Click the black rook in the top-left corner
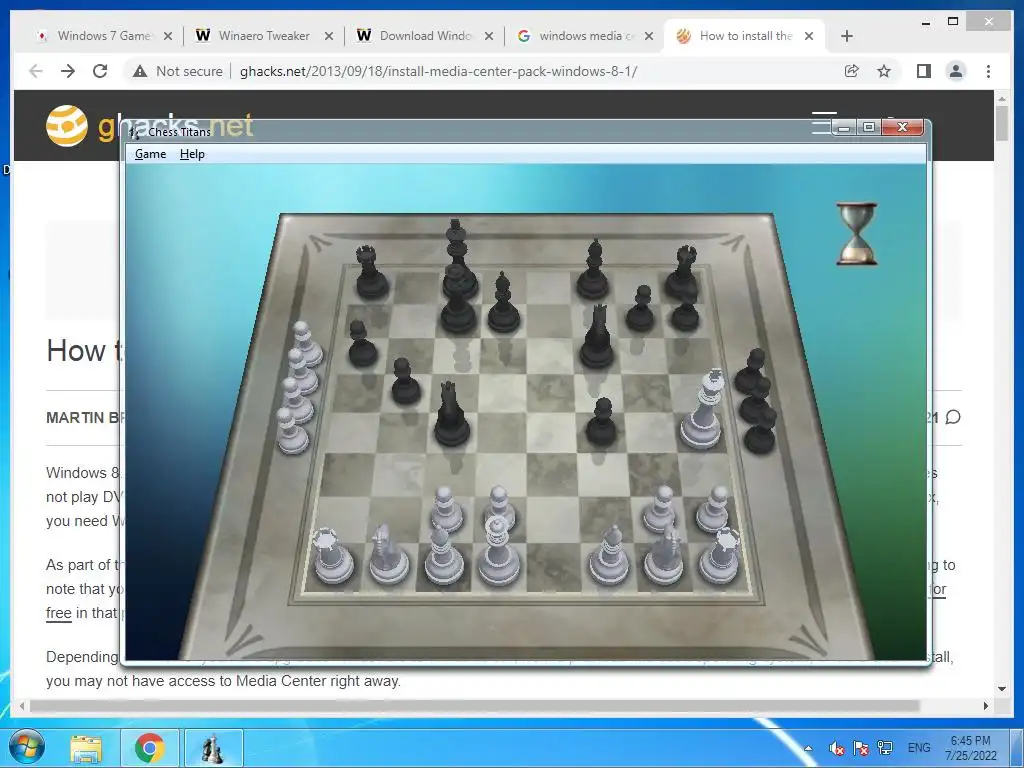Viewport: 1024px width, 768px height. click(x=372, y=272)
